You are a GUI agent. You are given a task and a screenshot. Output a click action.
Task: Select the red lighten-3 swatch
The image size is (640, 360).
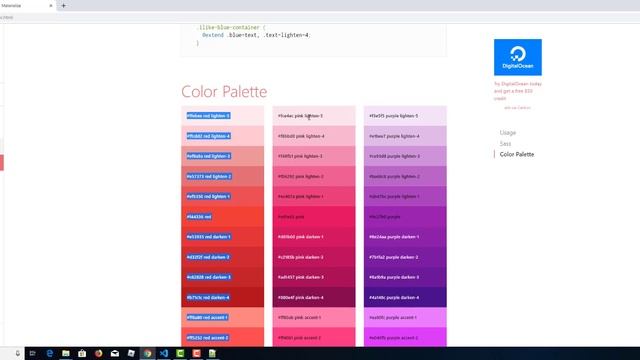pyautogui.click(x=222, y=156)
